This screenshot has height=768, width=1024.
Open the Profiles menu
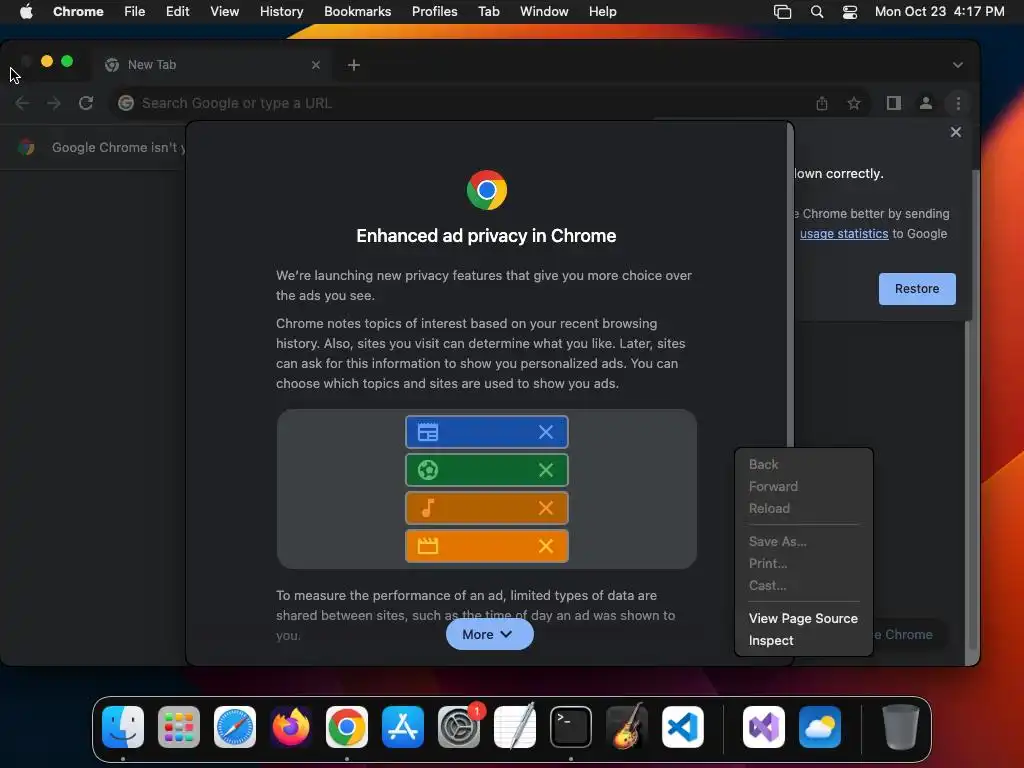click(434, 11)
